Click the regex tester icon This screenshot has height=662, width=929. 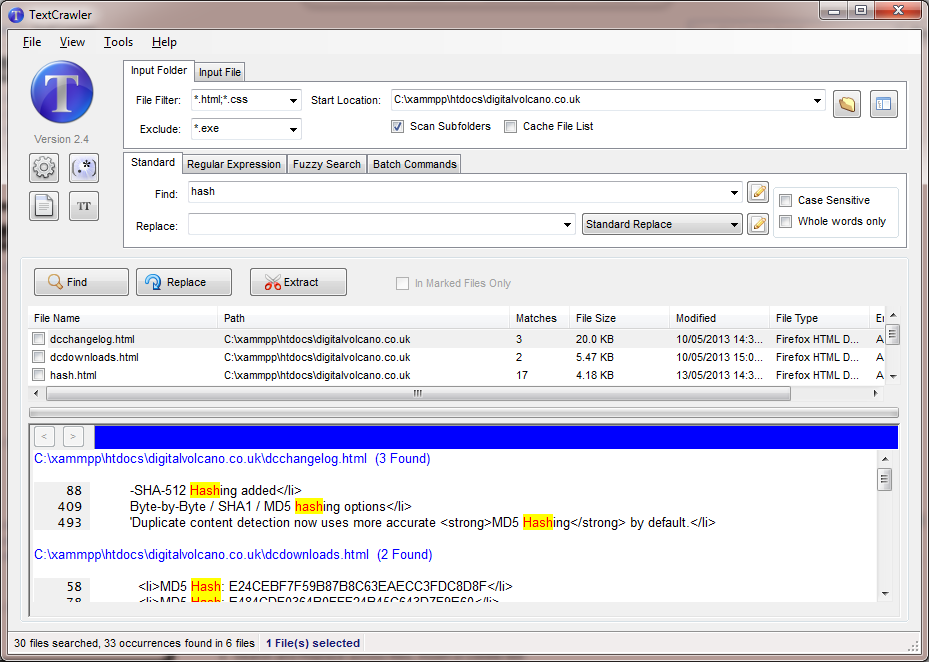tap(84, 167)
